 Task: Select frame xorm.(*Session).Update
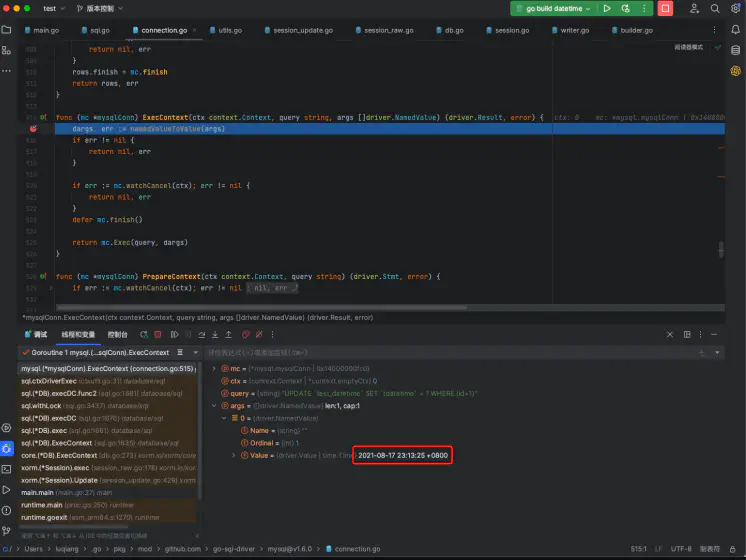(108, 480)
